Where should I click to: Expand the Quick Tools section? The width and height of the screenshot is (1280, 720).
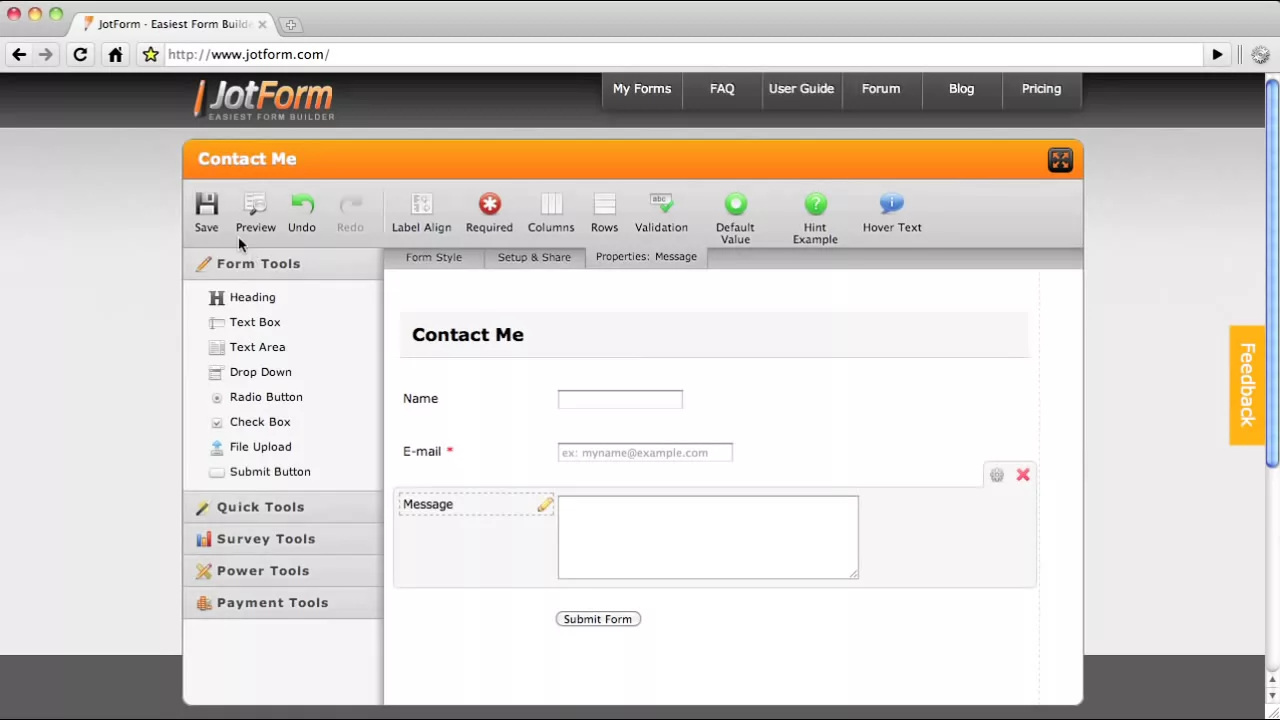(x=283, y=507)
